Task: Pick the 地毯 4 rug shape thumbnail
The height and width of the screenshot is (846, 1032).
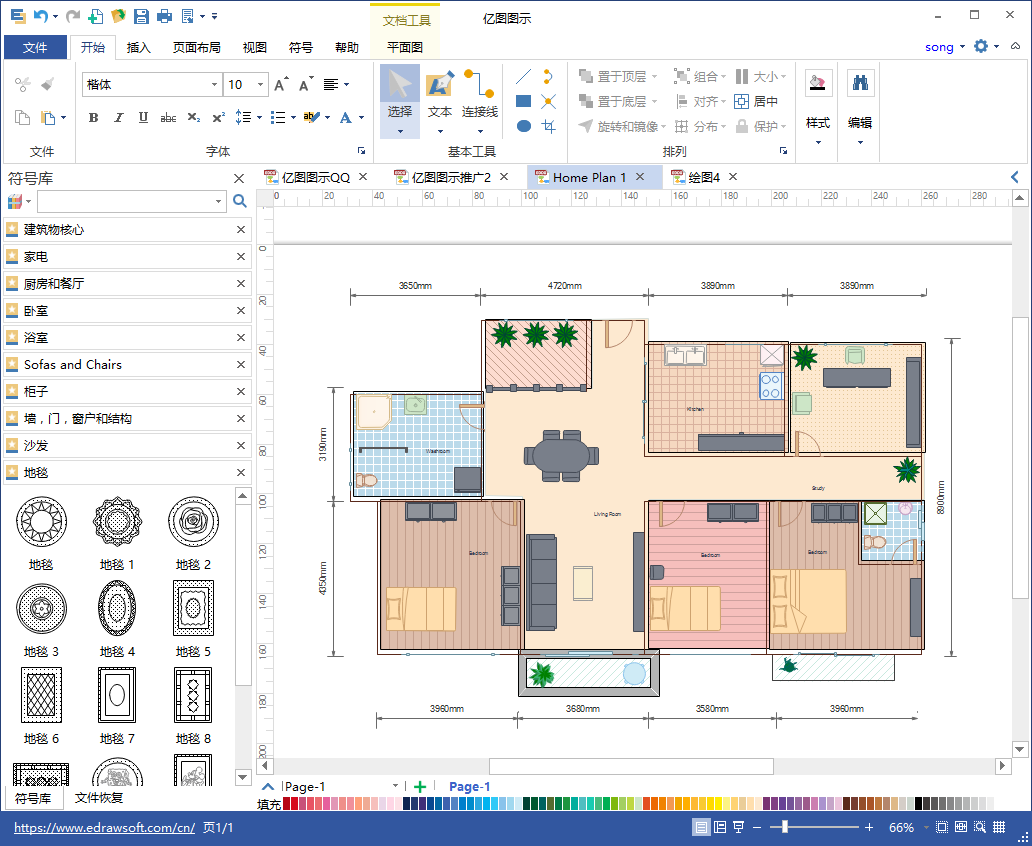Action: click(x=116, y=608)
